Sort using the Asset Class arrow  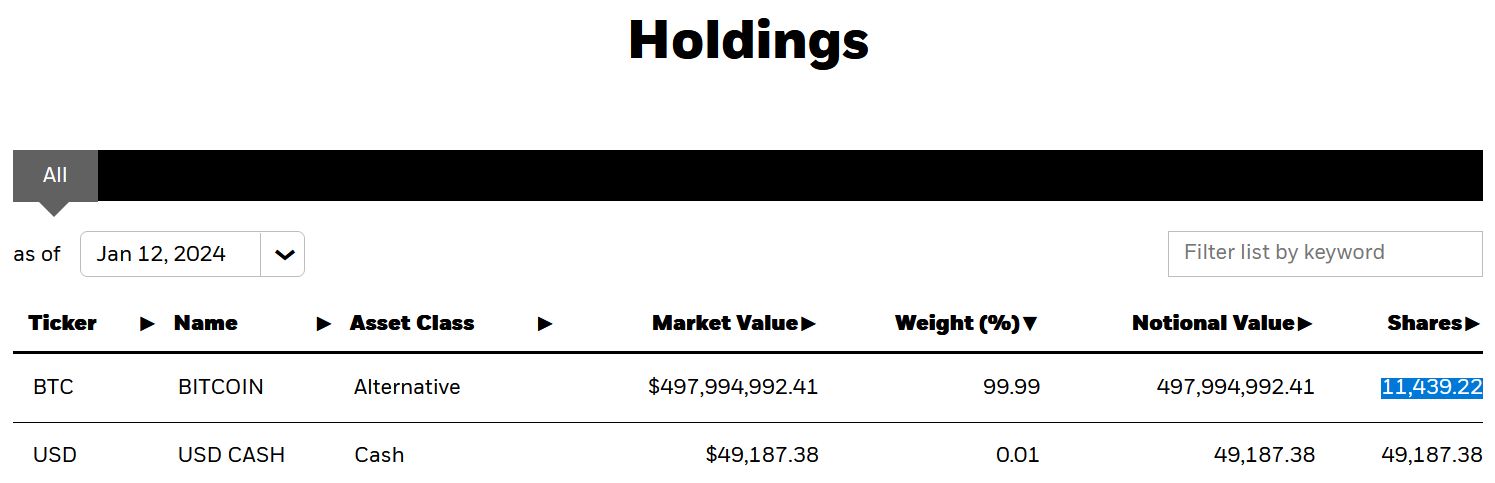point(545,324)
